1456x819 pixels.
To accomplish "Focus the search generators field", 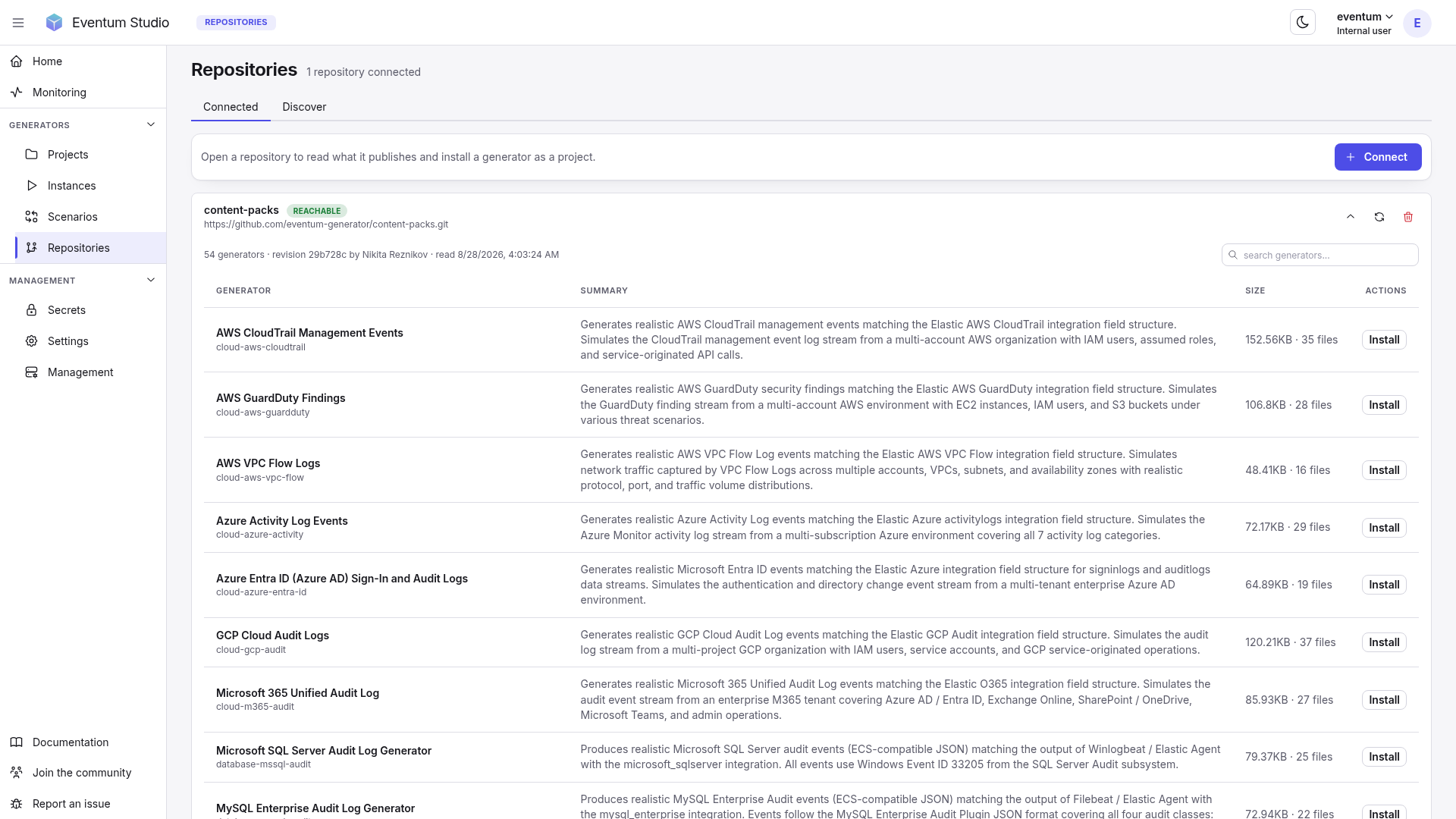I will pyautogui.click(x=1320, y=255).
